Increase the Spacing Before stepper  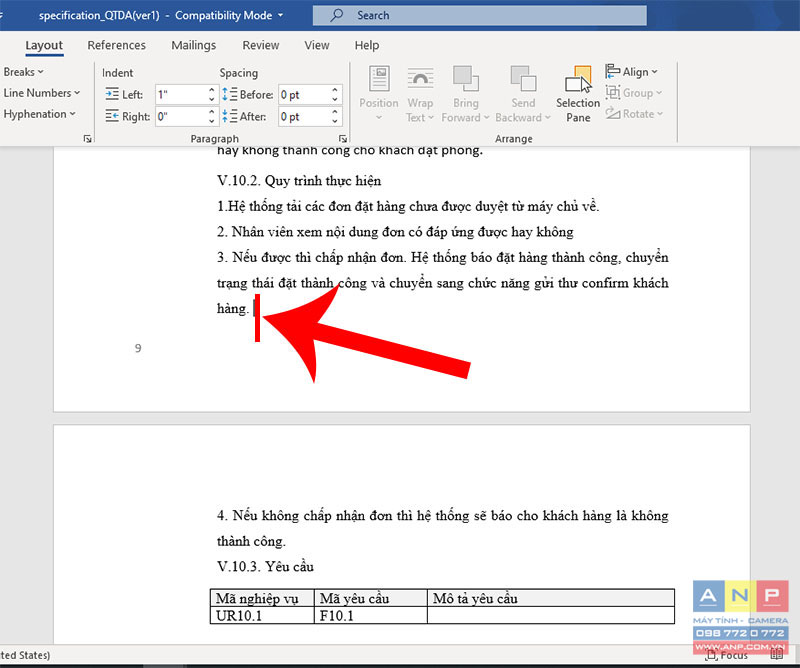click(335, 90)
